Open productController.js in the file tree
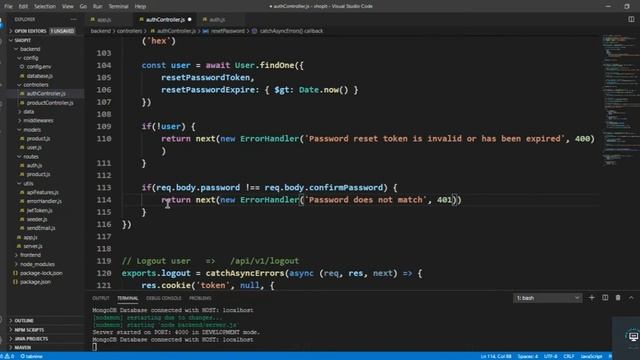The image size is (640, 360). (50, 103)
